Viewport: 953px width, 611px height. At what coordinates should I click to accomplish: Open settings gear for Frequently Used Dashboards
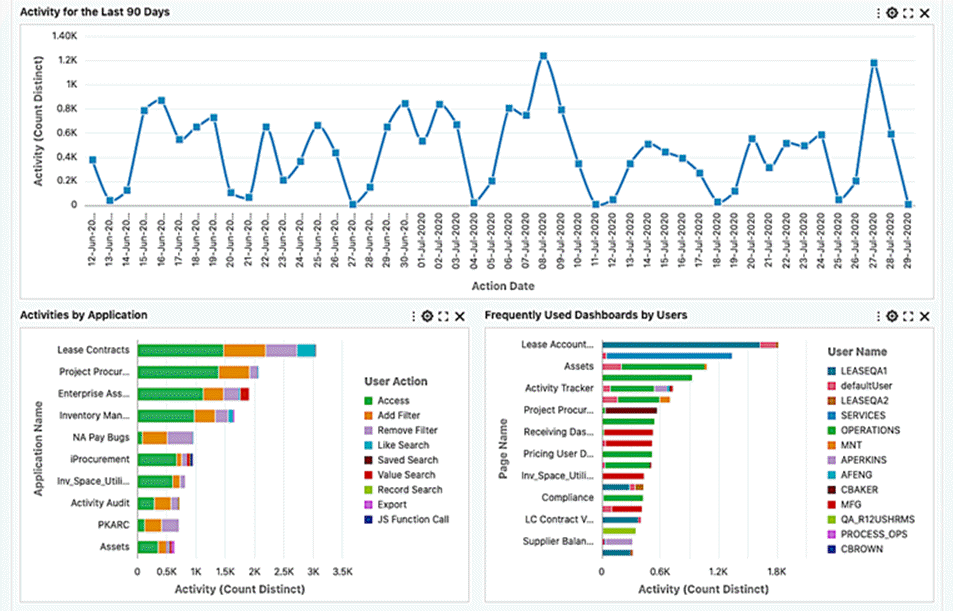pyautogui.click(x=892, y=316)
